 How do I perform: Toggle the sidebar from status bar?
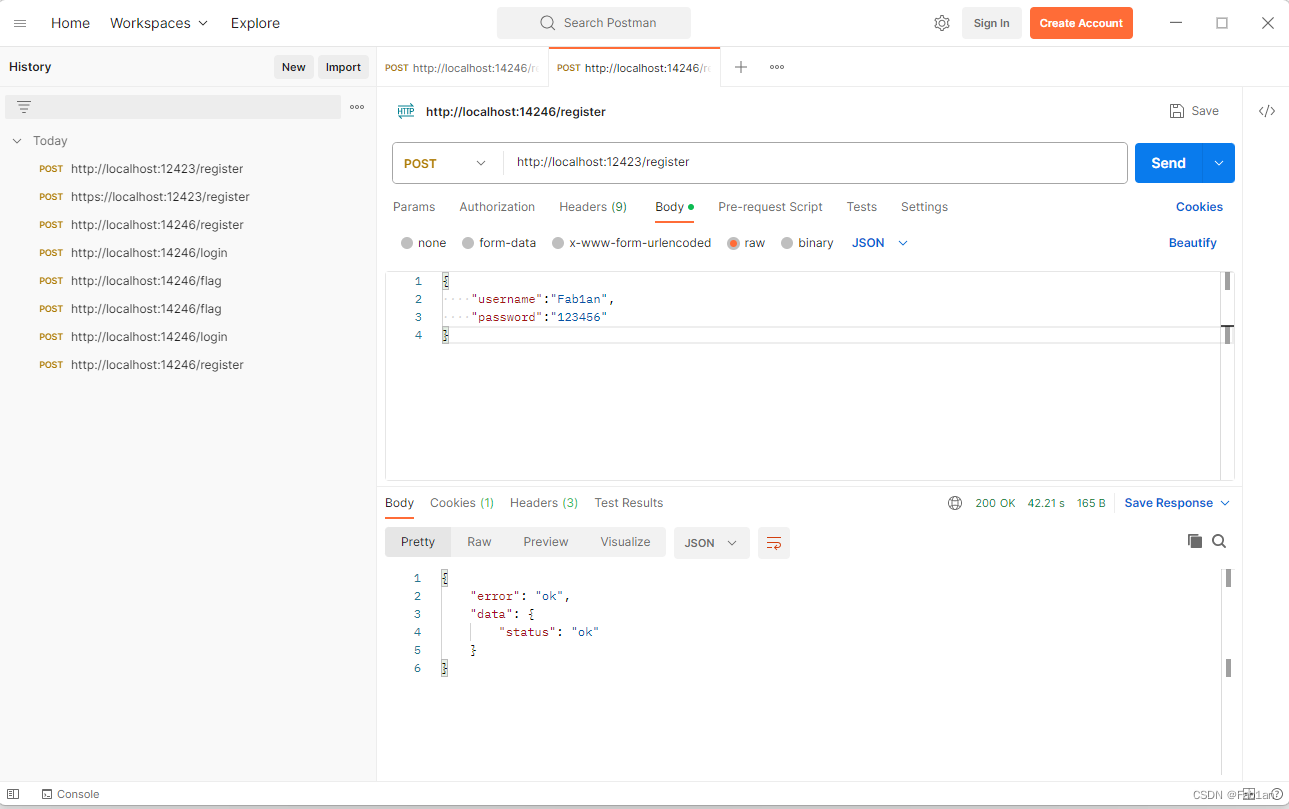click(x=13, y=794)
